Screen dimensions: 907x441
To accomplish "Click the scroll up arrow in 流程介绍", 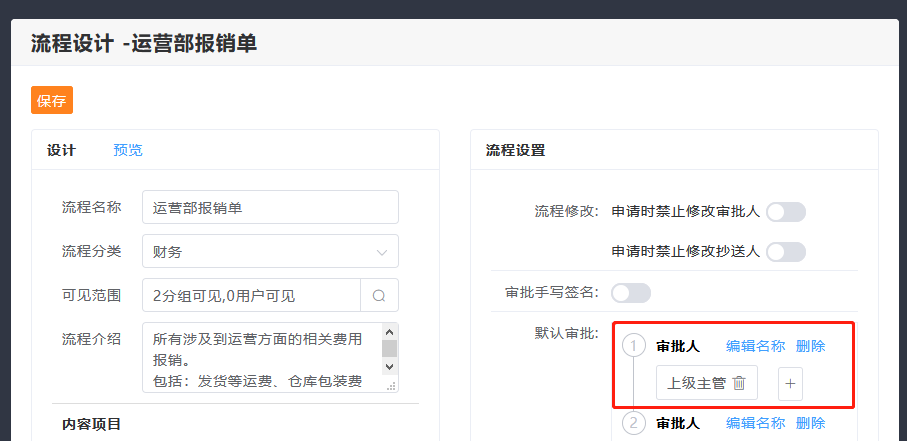I will tap(390, 331).
